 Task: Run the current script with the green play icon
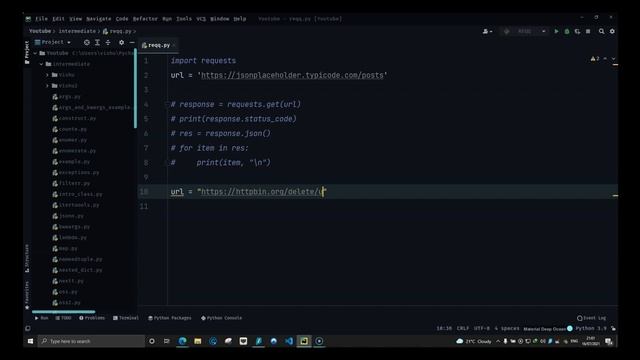pos(556,31)
